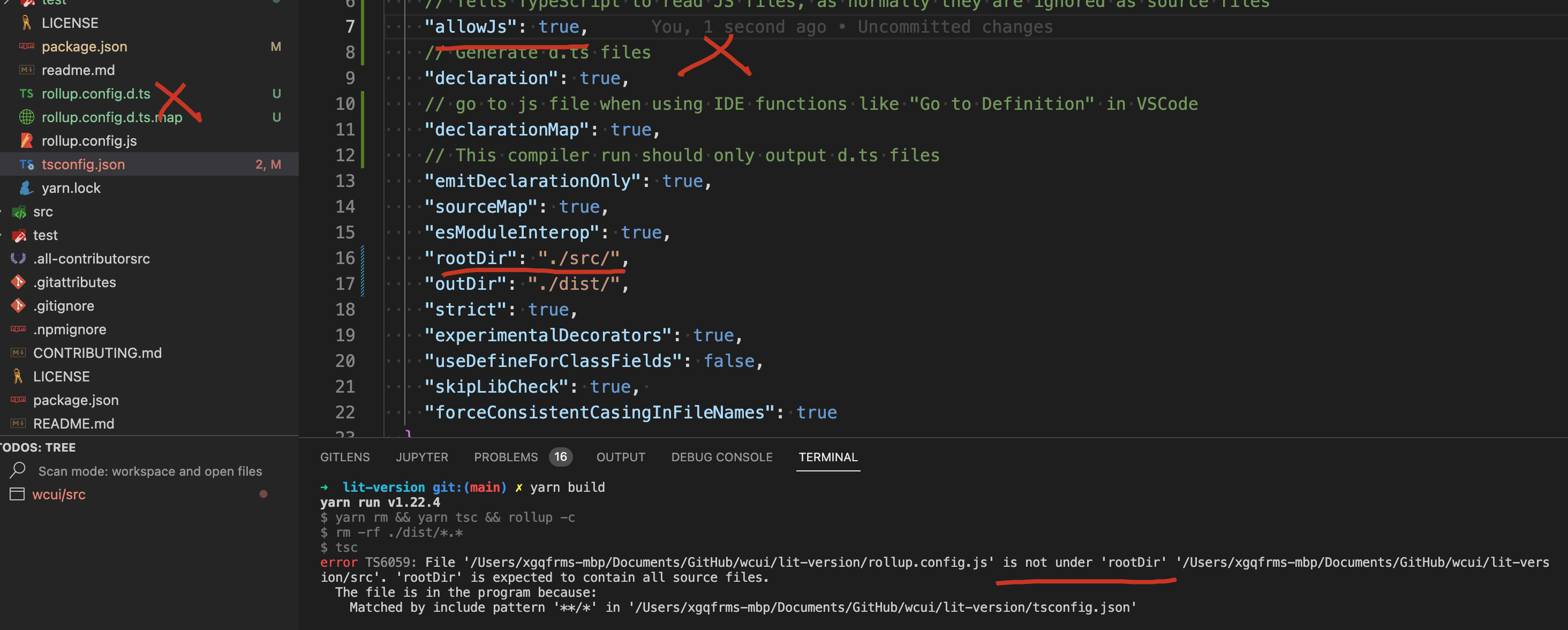Click "useDefineForClassFields" false value

[x=729, y=361]
